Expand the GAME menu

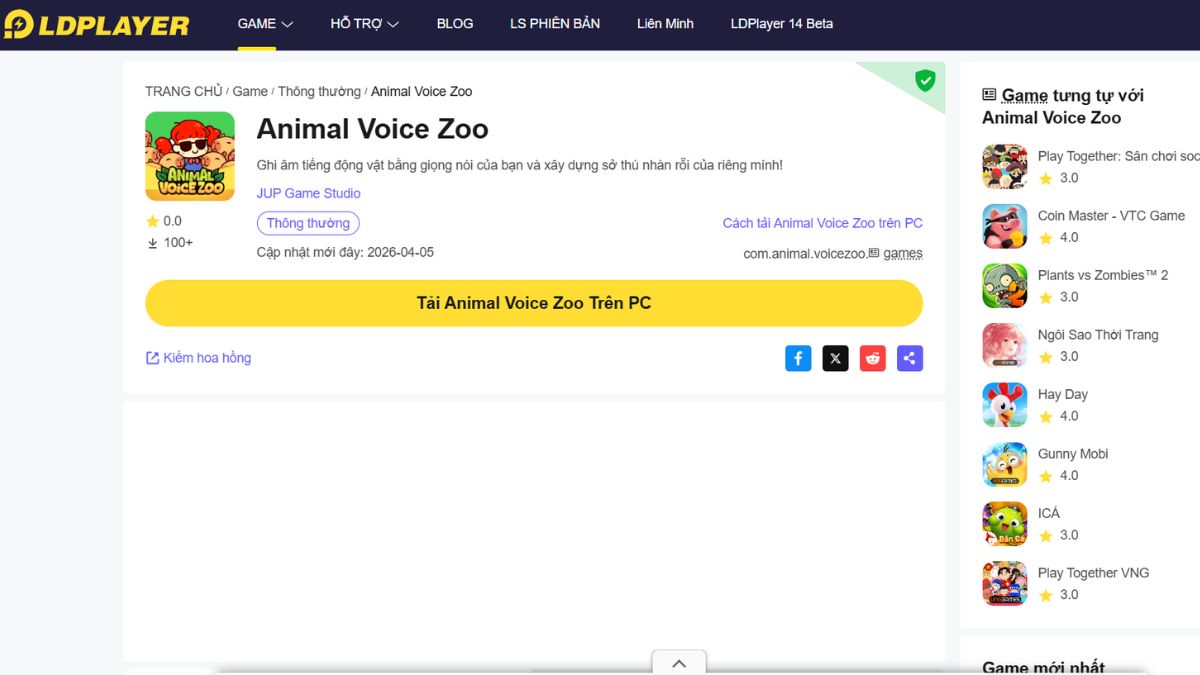265,24
